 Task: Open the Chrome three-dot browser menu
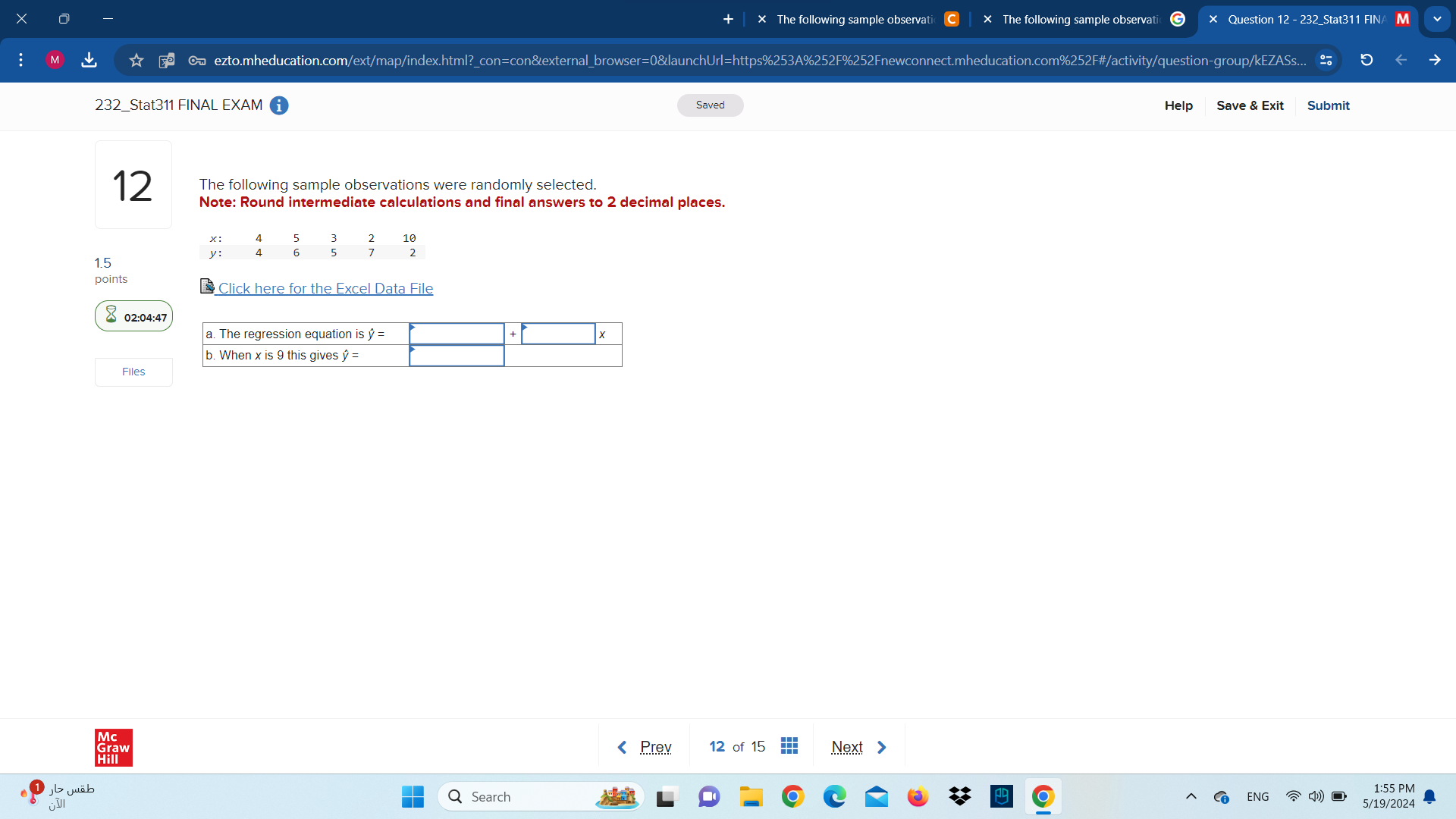point(20,60)
